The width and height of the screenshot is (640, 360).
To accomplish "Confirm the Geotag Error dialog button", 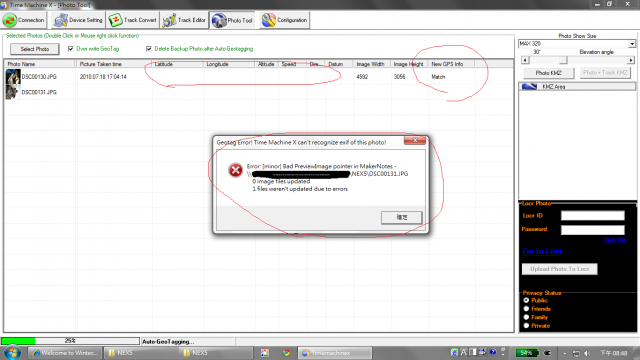I will 402,218.
